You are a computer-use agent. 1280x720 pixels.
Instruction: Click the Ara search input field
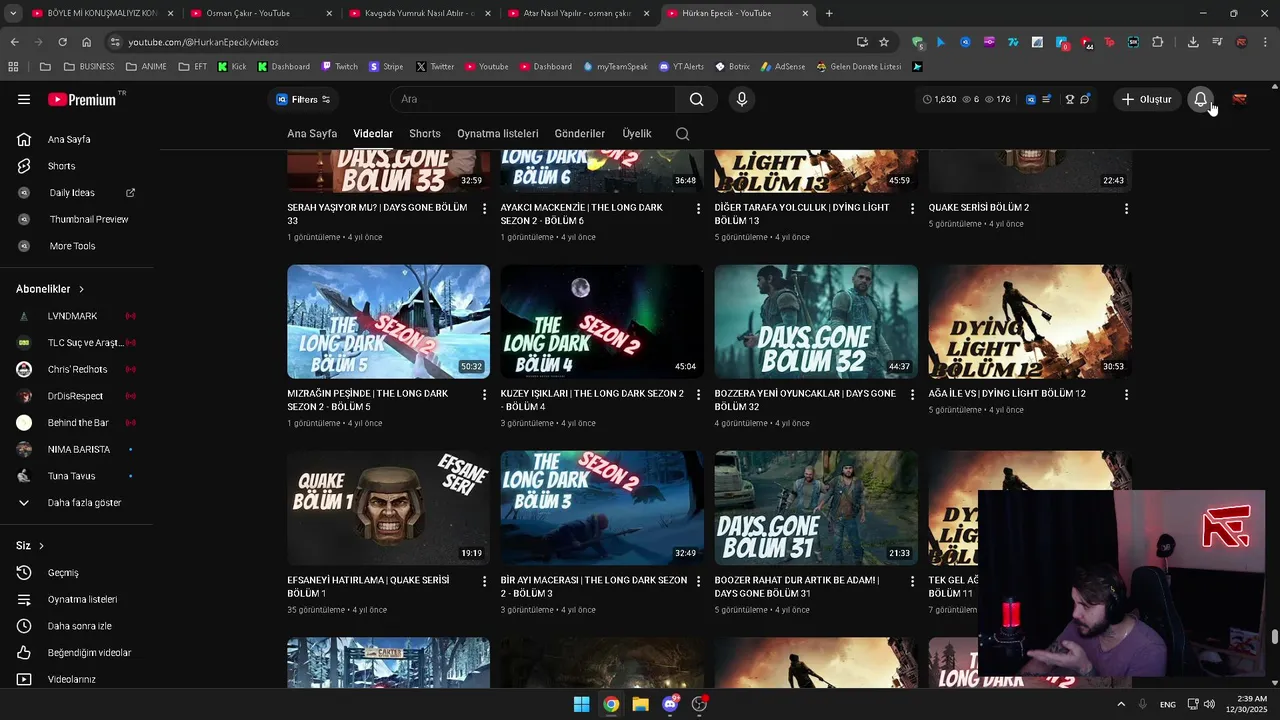[533, 99]
